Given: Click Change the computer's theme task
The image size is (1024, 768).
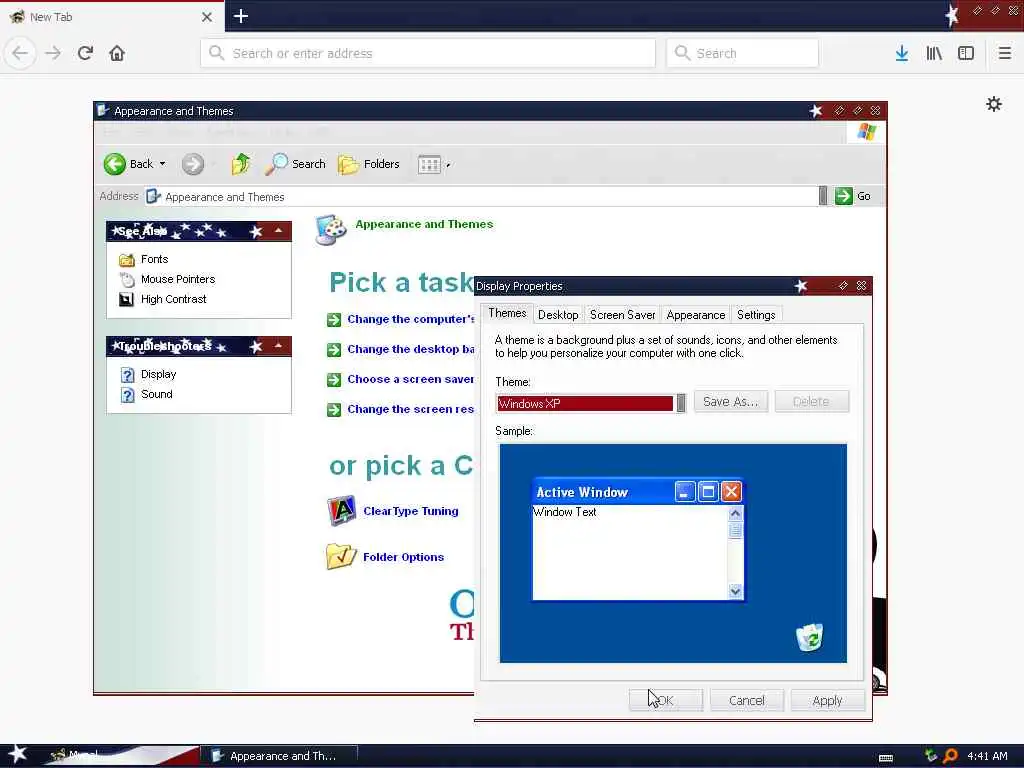Looking at the screenshot, I should coord(410,319).
